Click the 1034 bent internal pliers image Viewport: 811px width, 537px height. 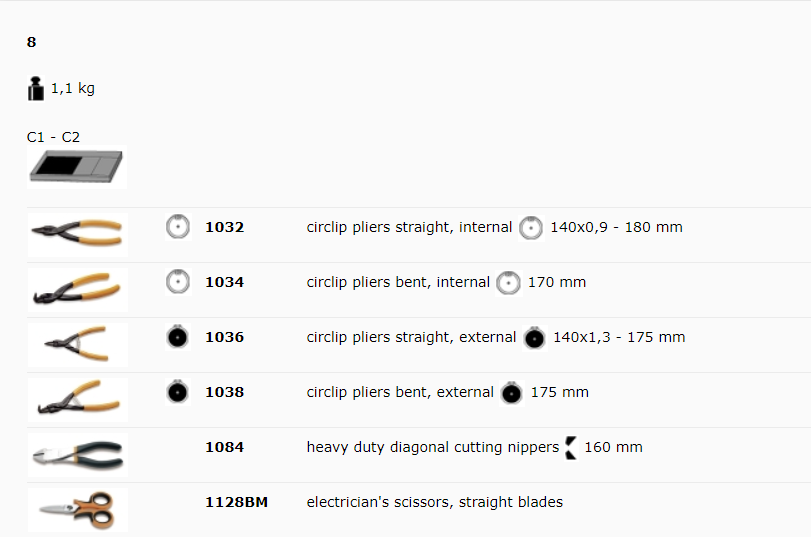point(78,289)
